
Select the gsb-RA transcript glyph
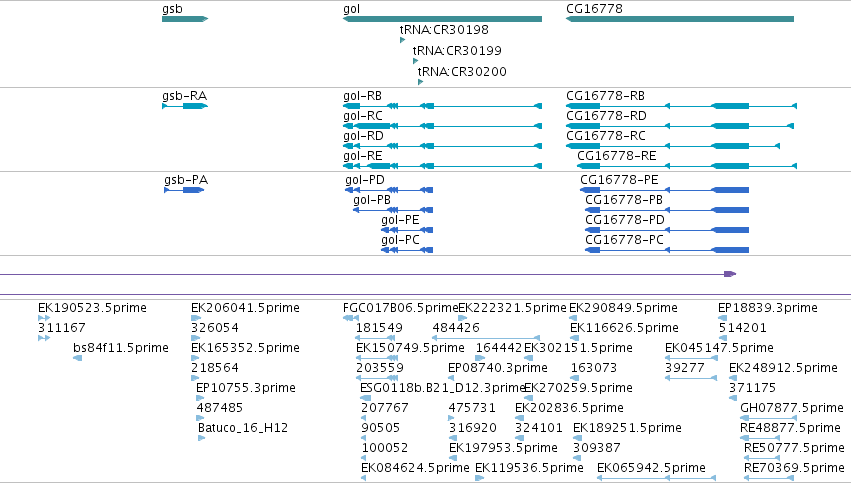[x=185, y=106]
